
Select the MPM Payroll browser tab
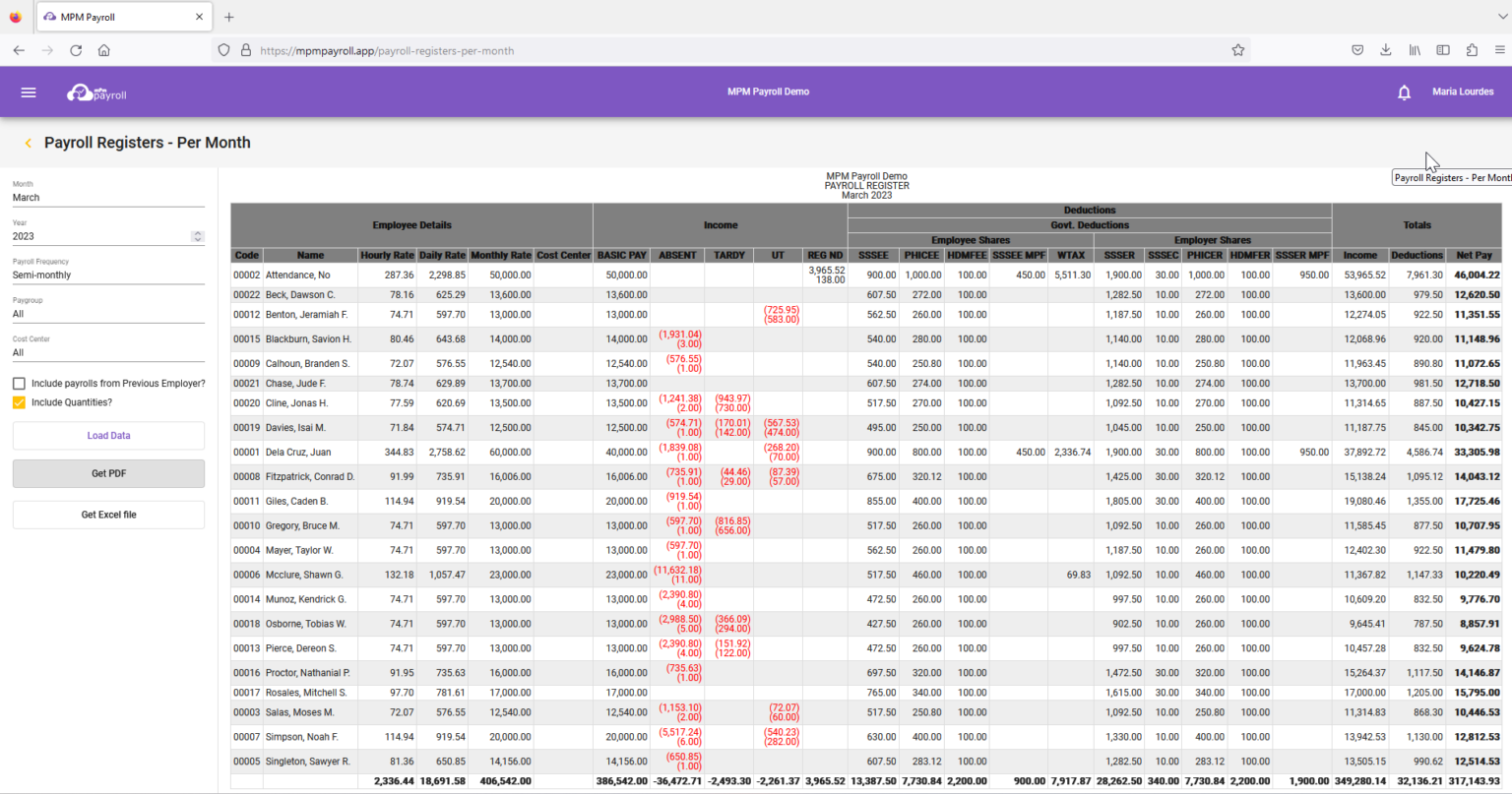click(124, 17)
